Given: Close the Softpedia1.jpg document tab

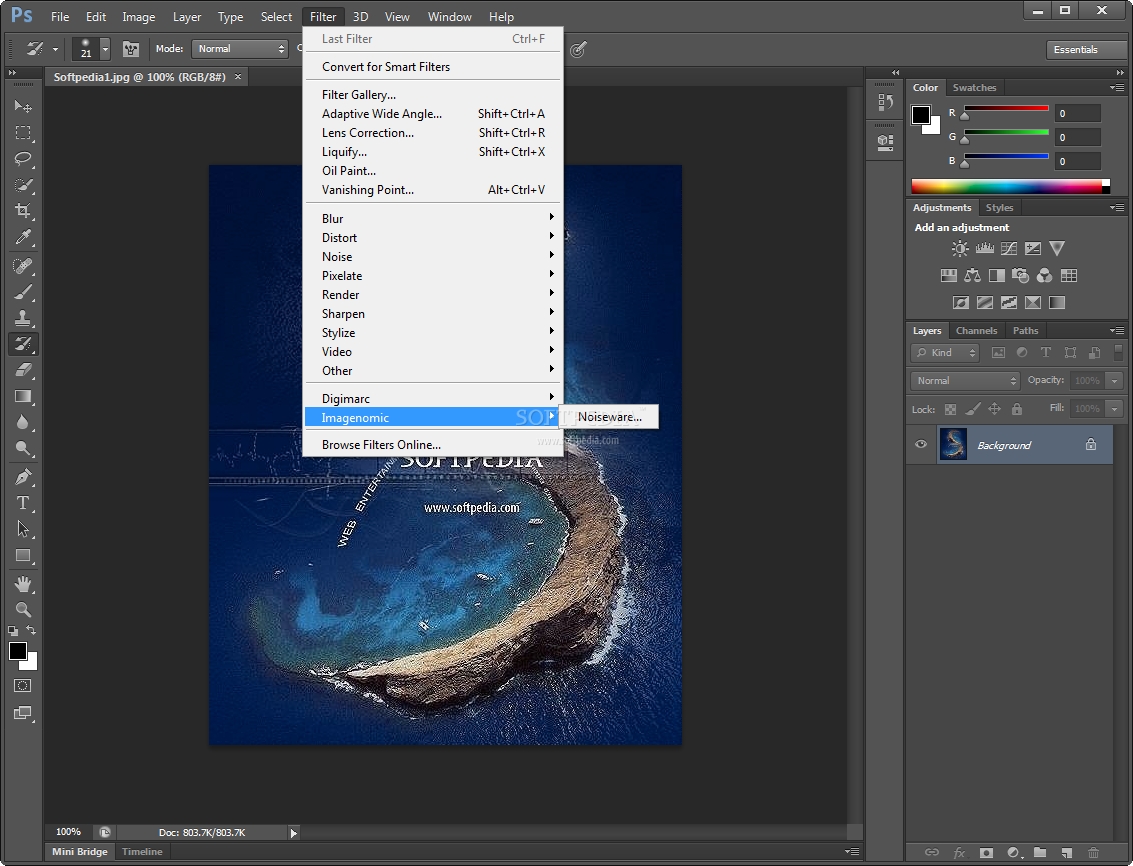Looking at the screenshot, I should (x=238, y=77).
